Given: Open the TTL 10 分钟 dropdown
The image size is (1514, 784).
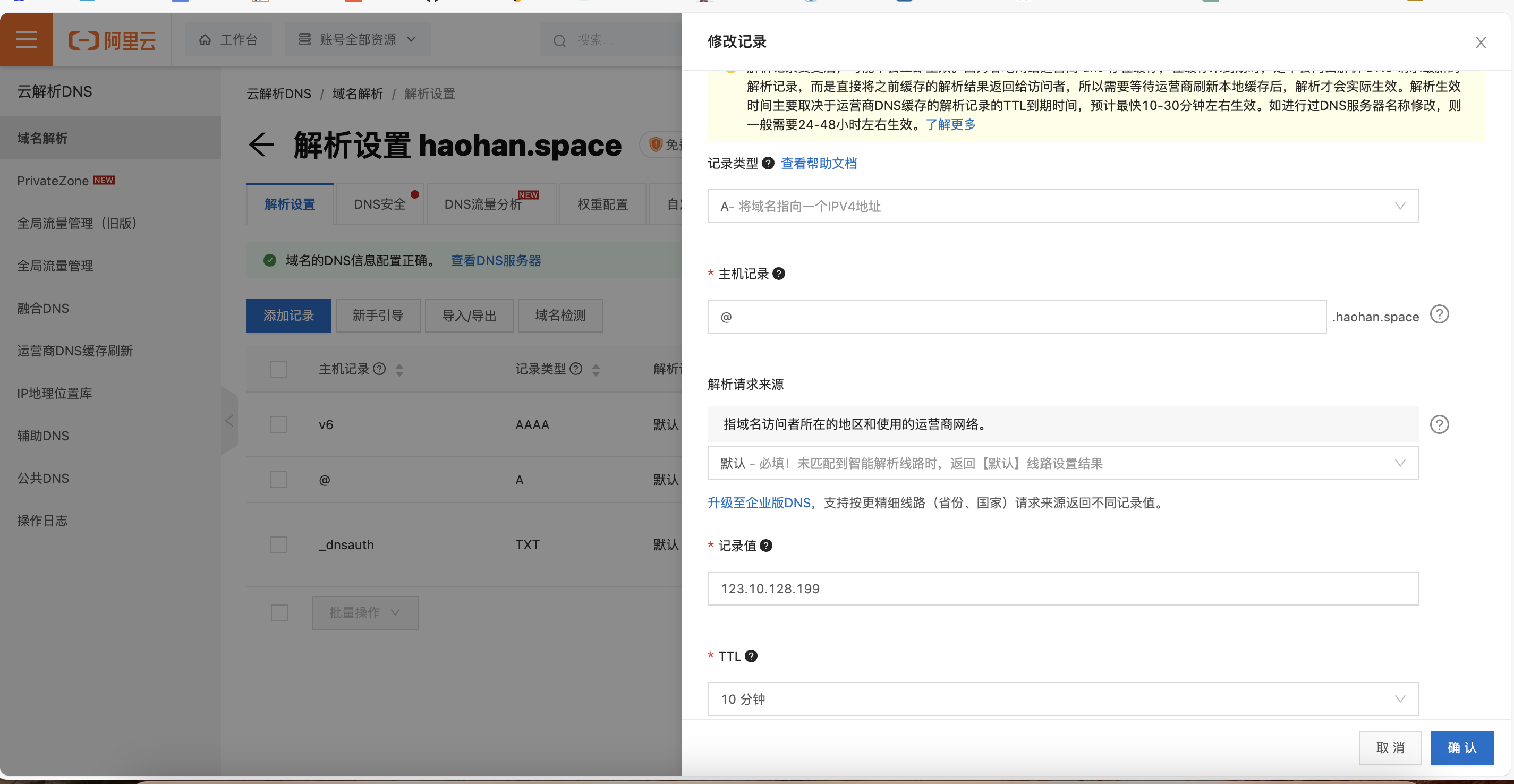Looking at the screenshot, I should point(1062,699).
